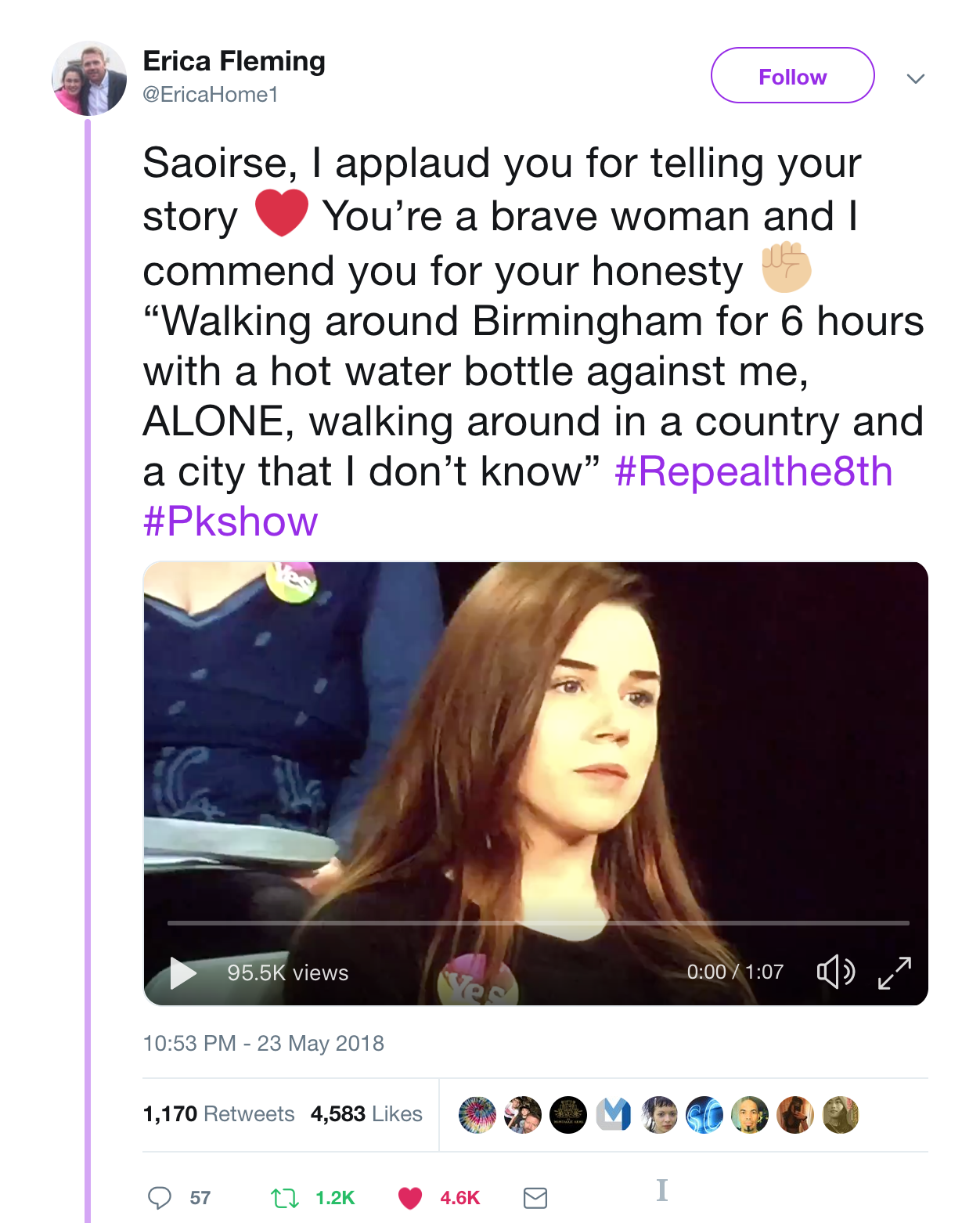Open the @EricaHome1 handle
This screenshot has width=980, height=1223.
pyautogui.click(x=211, y=95)
